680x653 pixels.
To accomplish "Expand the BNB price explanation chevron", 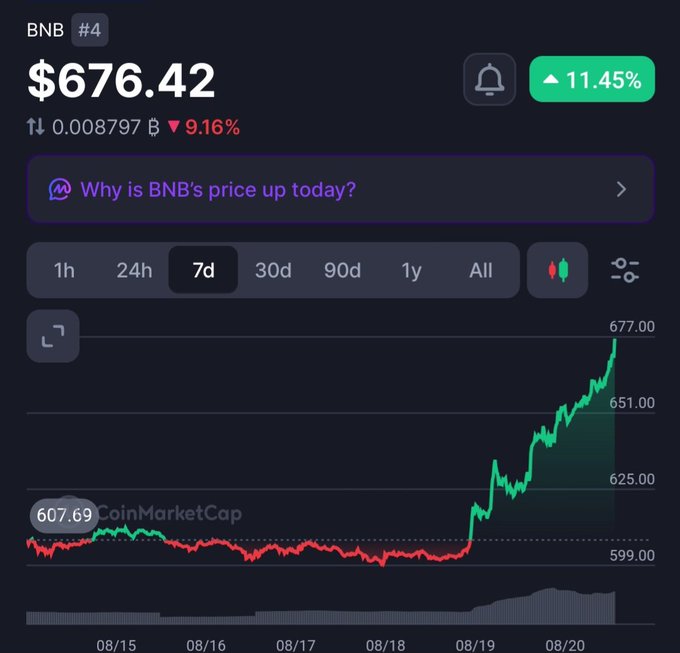I will [621, 189].
